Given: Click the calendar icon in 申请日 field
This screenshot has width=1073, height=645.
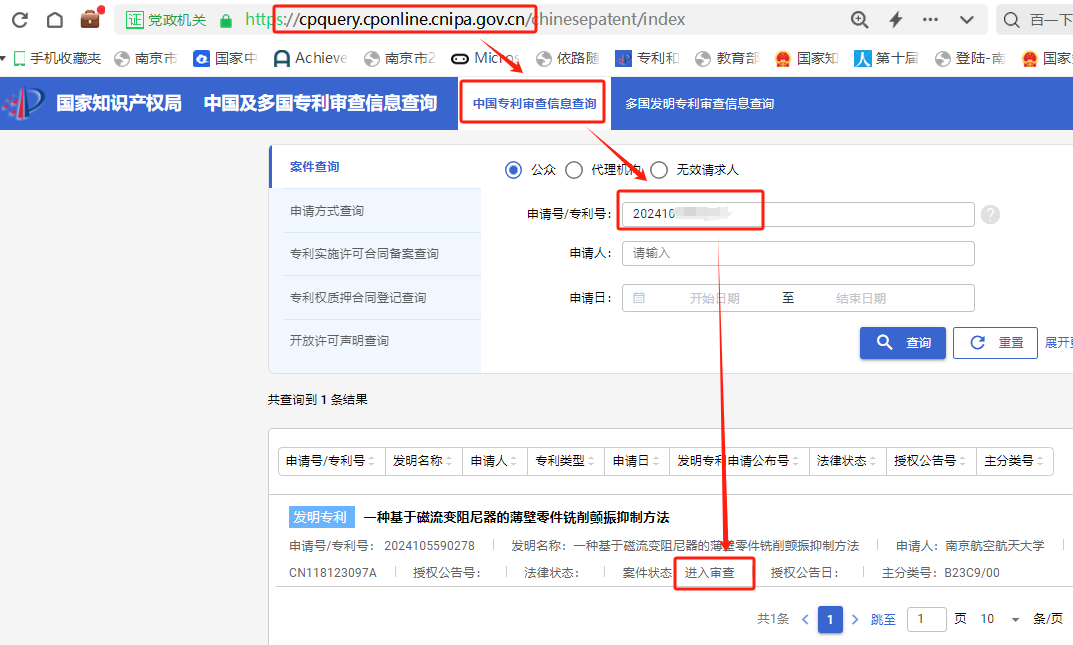Looking at the screenshot, I should (639, 298).
